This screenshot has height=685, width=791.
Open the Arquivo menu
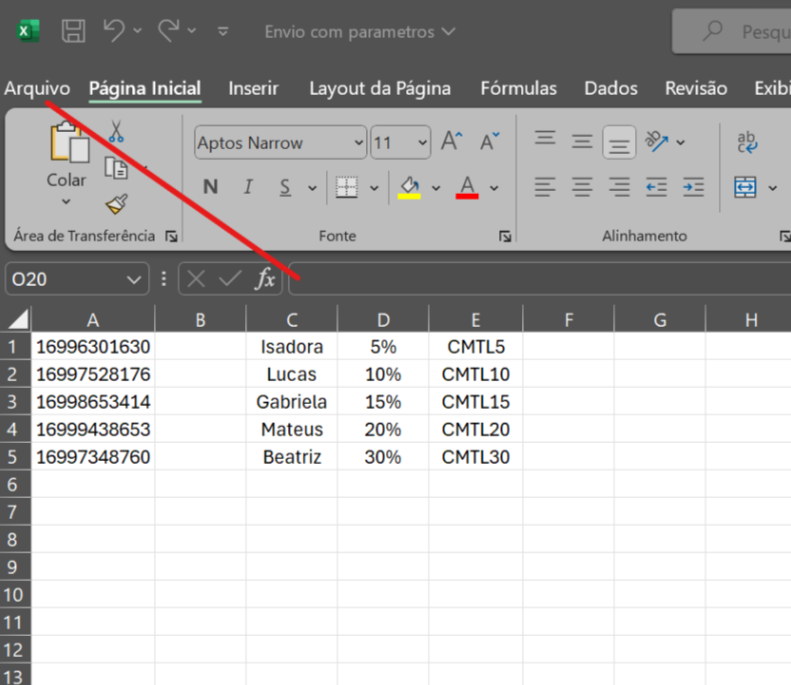pyautogui.click(x=37, y=88)
